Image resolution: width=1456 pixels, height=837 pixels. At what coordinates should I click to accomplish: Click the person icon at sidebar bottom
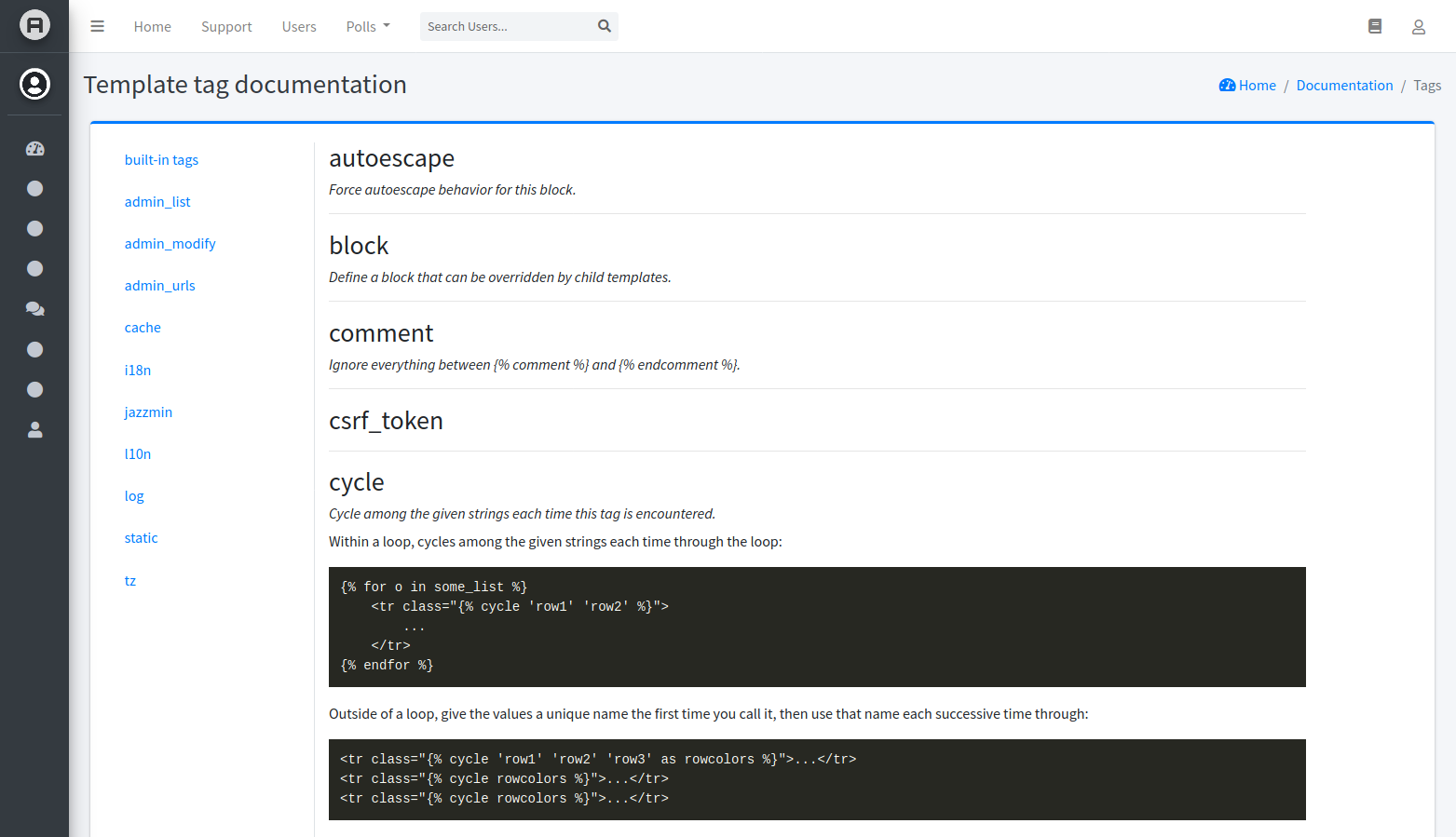tap(35, 430)
